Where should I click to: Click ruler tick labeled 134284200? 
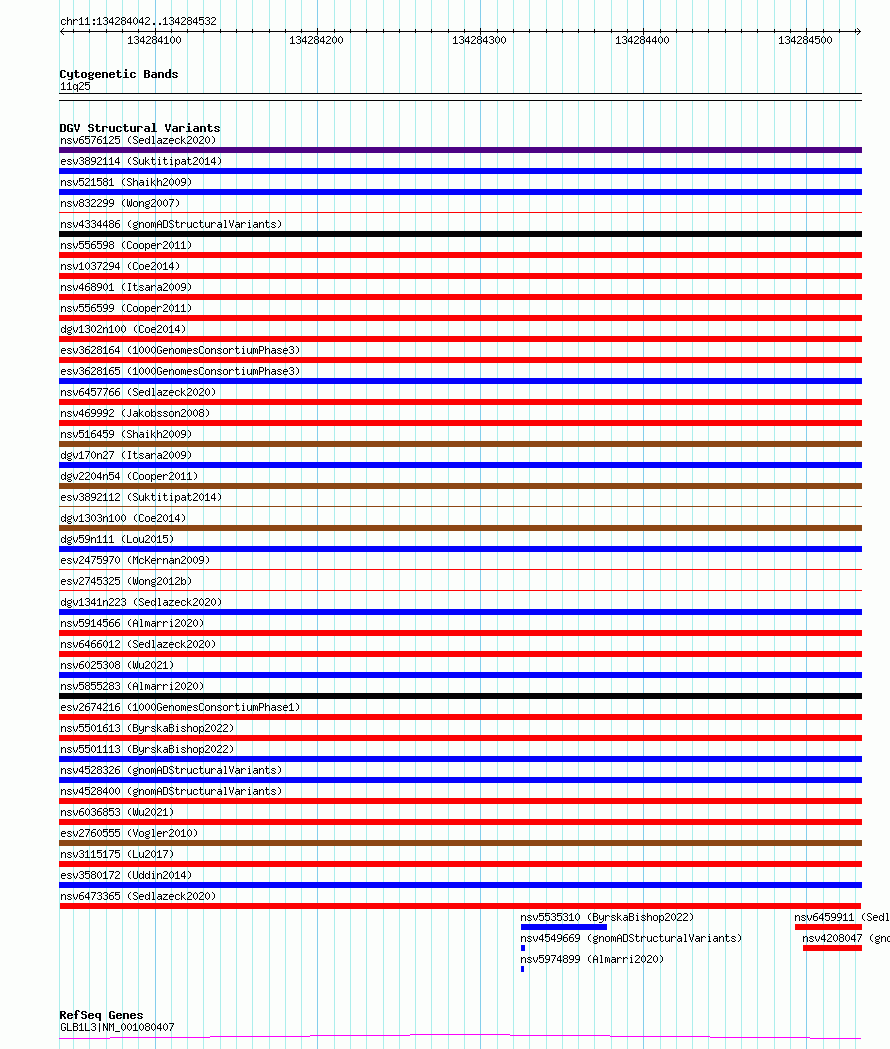click(x=317, y=40)
